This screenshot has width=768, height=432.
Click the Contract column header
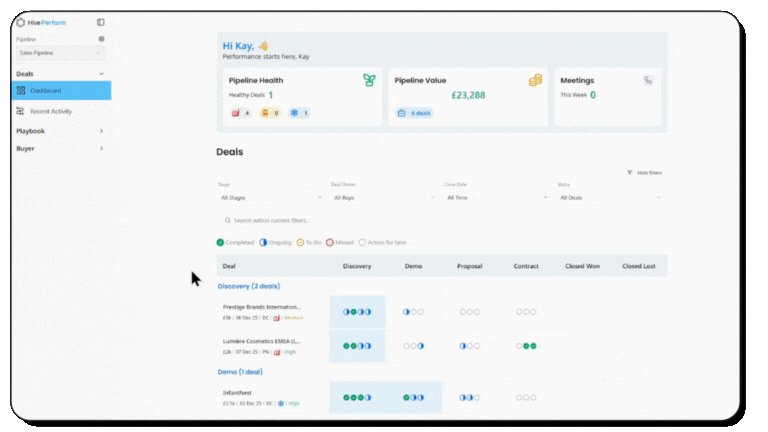[x=526, y=266]
